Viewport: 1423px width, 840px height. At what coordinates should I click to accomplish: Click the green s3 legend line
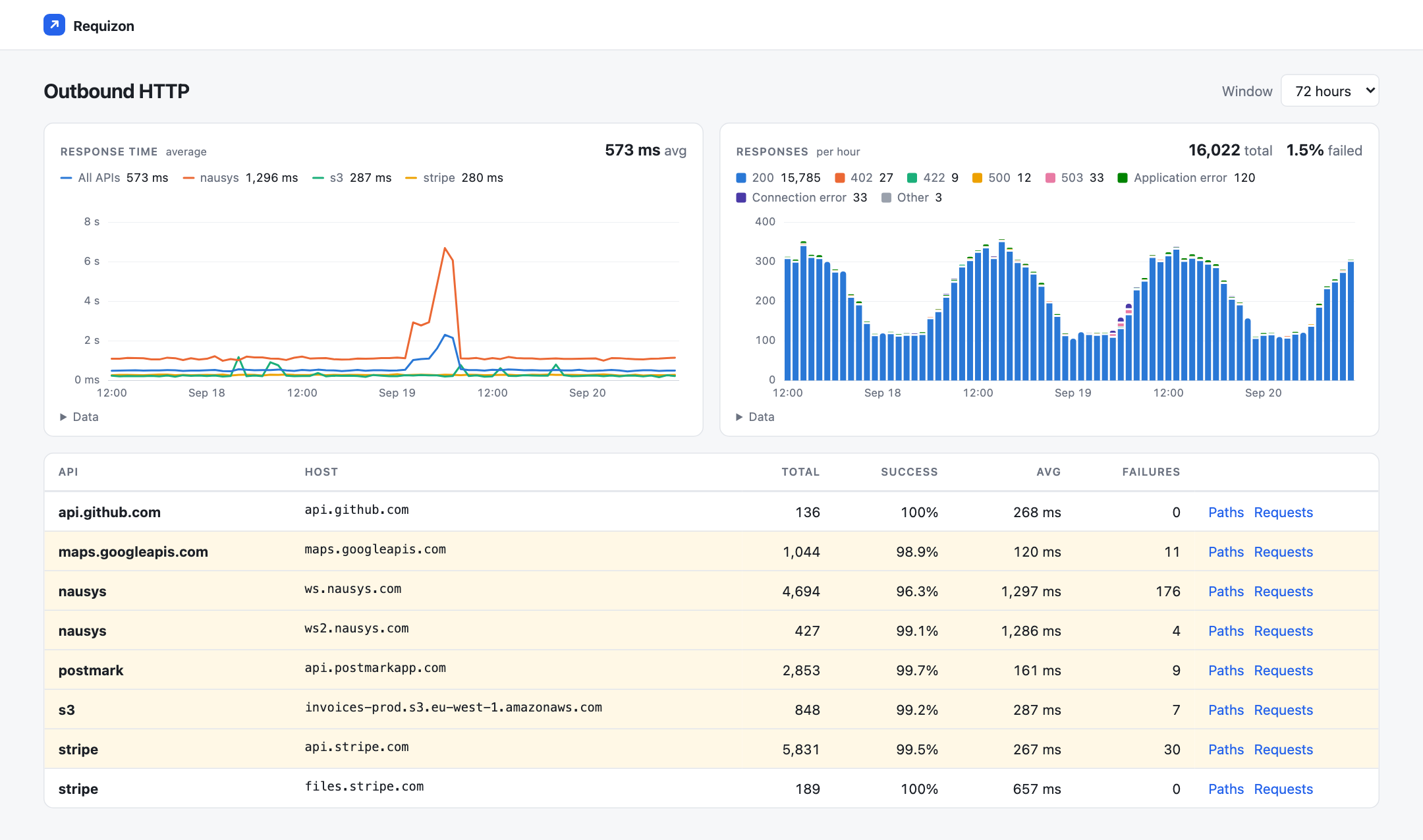click(x=318, y=178)
